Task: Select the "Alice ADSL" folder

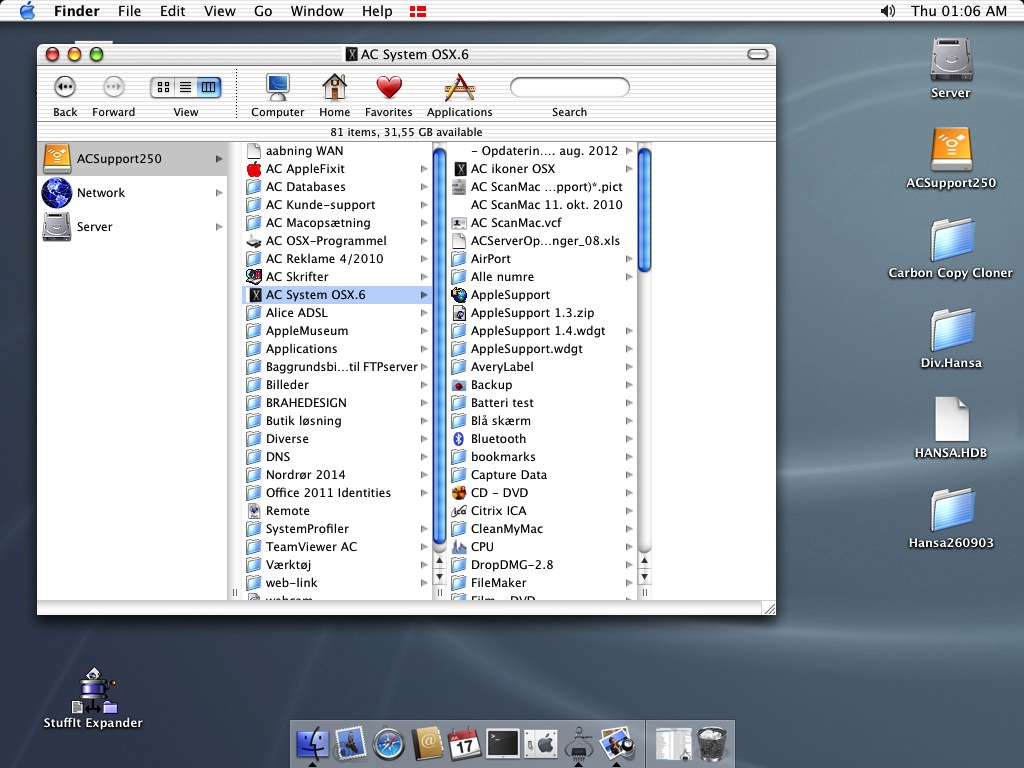Action: point(337,313)
